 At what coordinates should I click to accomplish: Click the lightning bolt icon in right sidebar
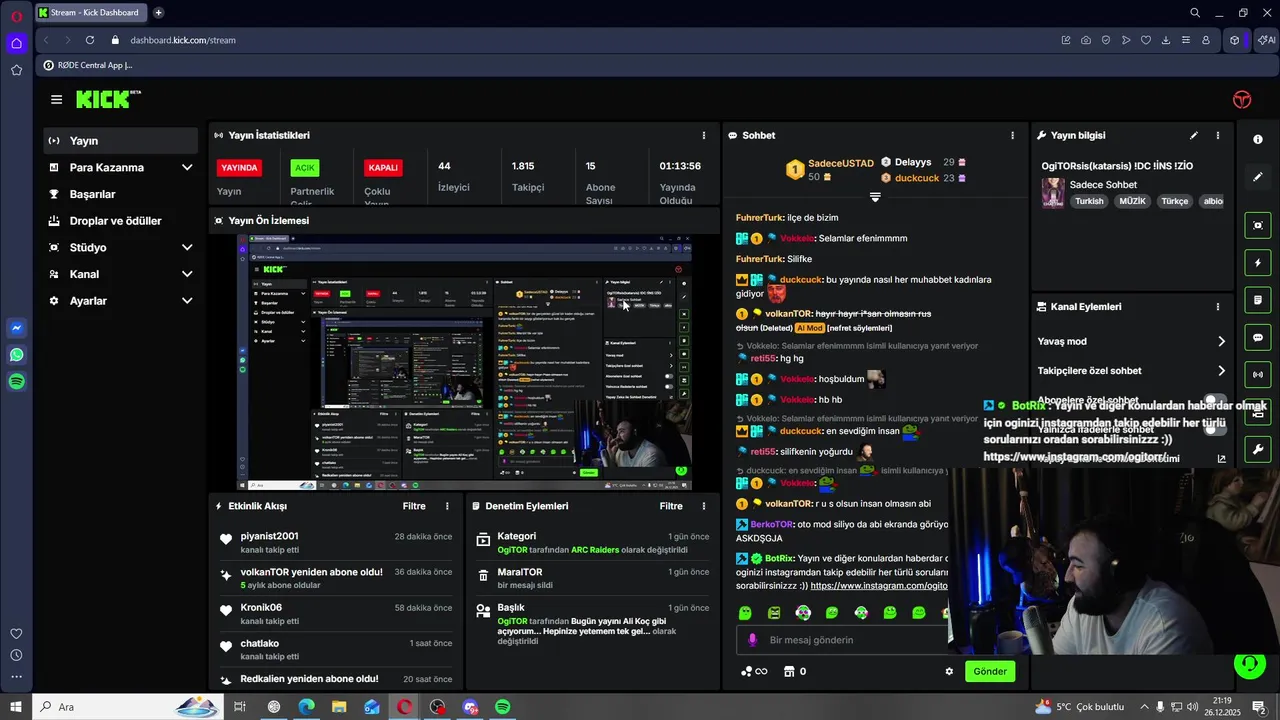tap(1258, 263)
